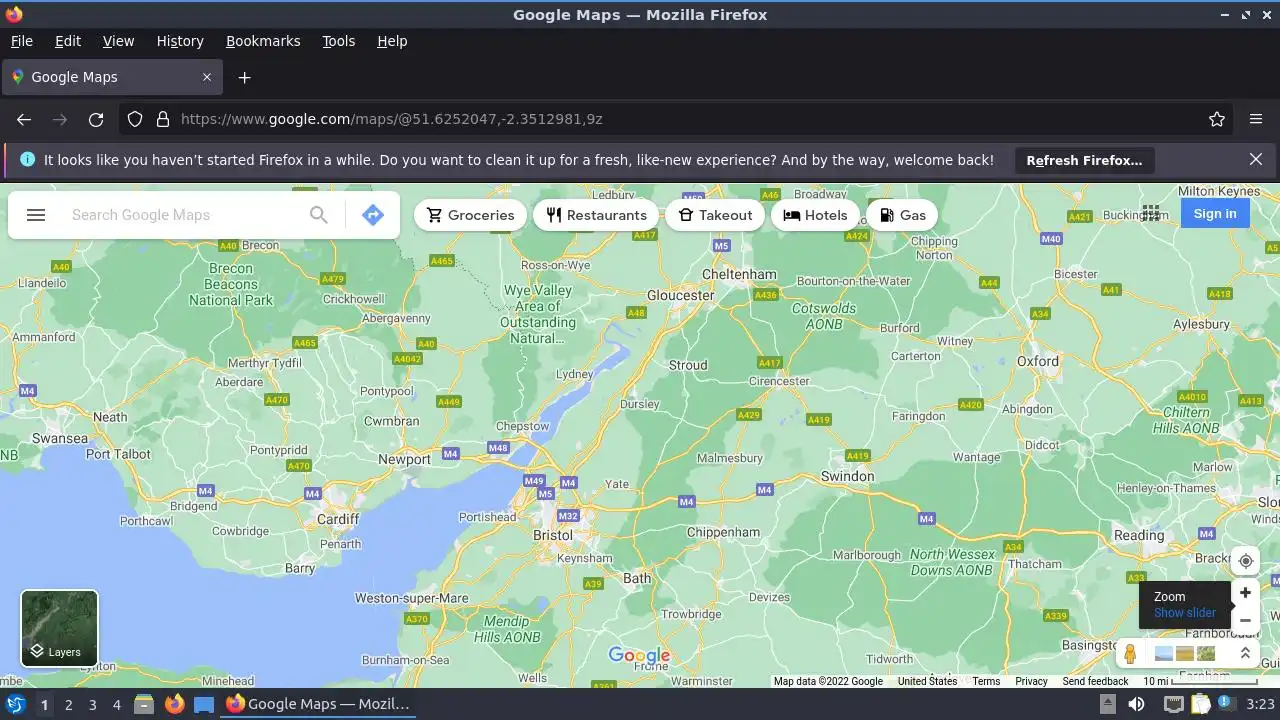Open the View menu
This screenshot has width=1280, height=720.
click(118, 41)
